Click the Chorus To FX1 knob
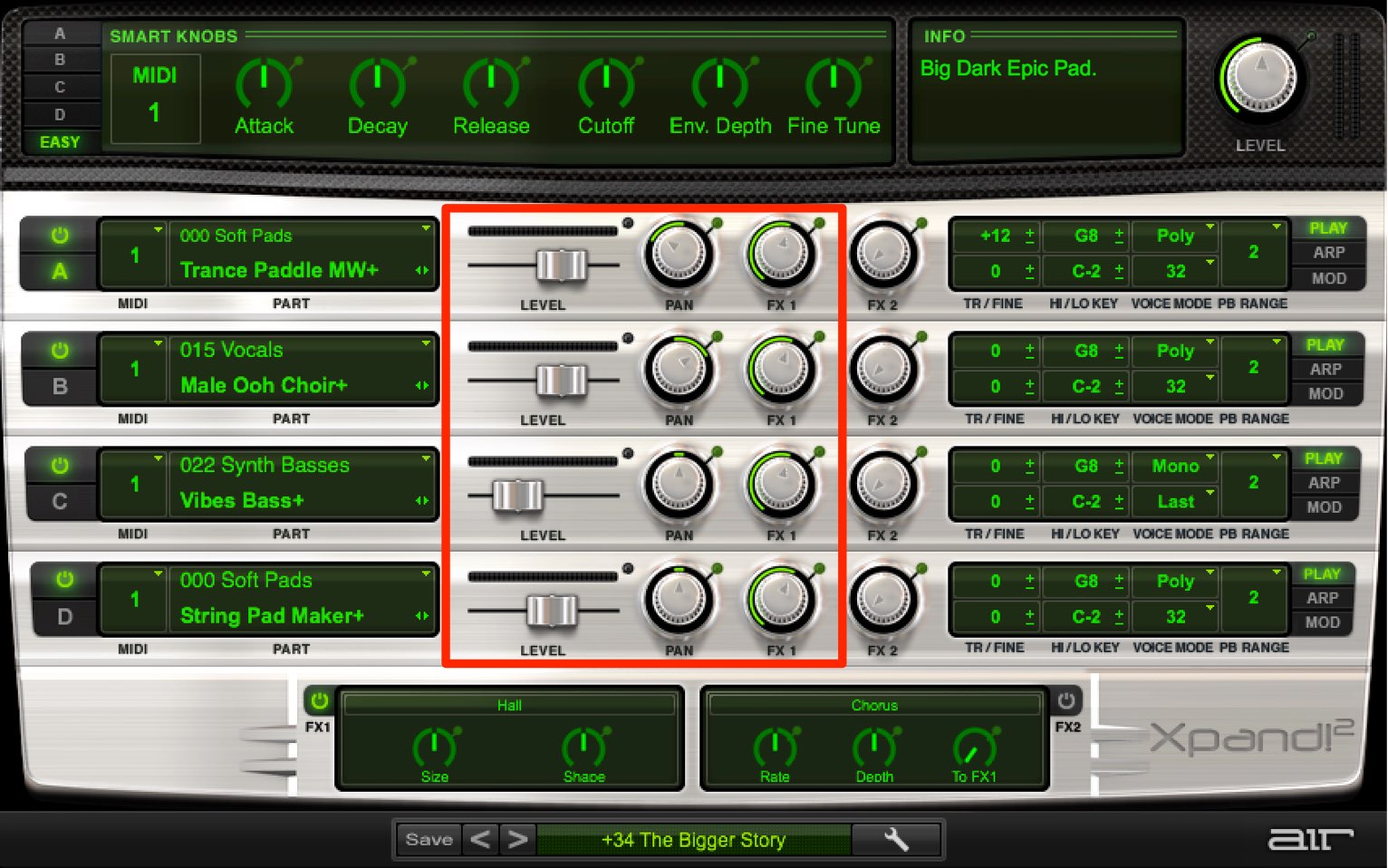 point(974,747)
